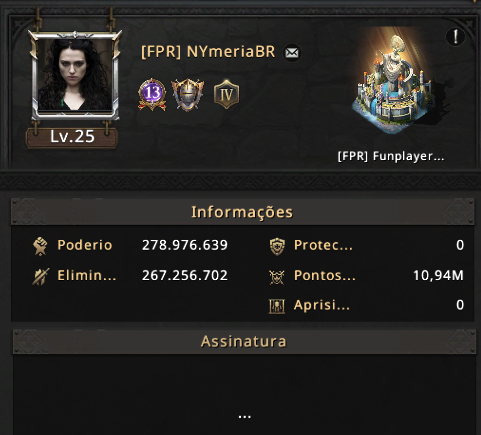Open the mail envelope icon beside NYmeriaBR
This screenshot has width=481, height=435.
[292, 53]
